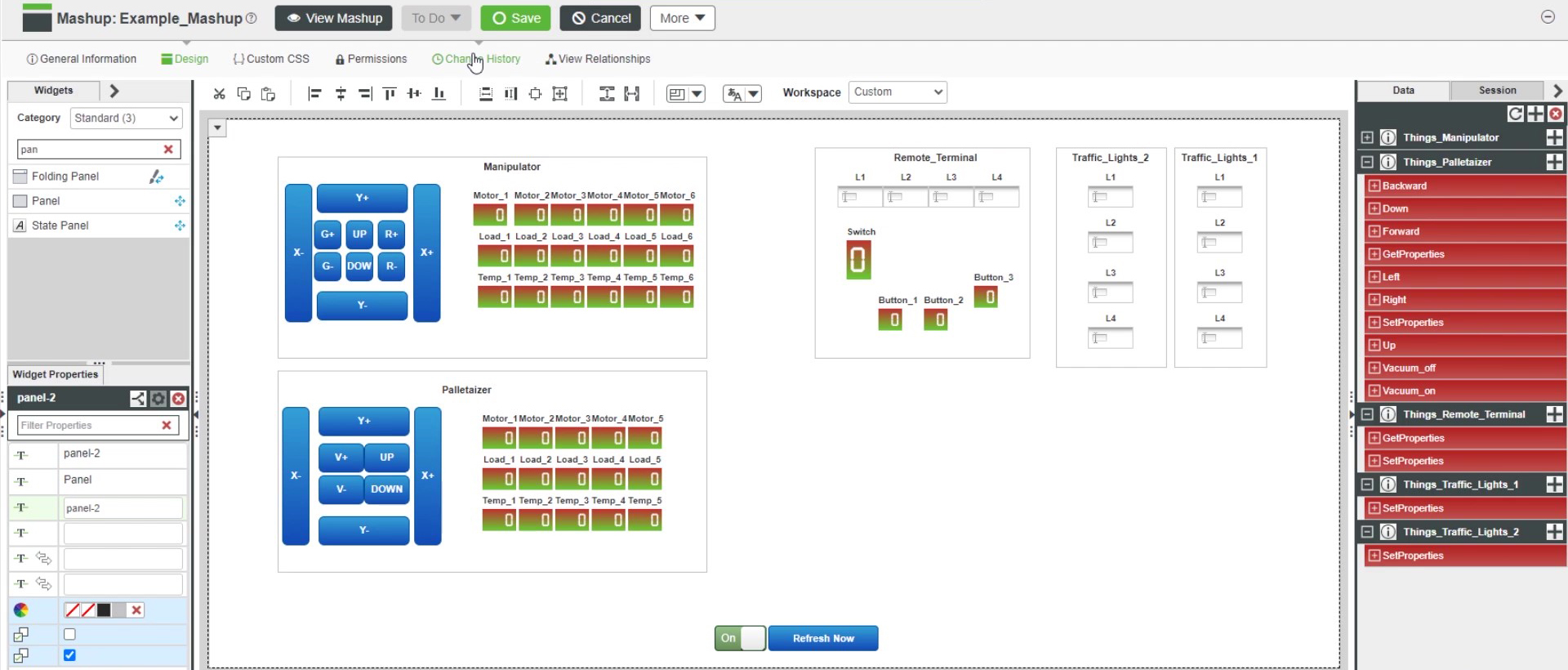Check the unchecked checkbox in Widget Properties
1568x670 pixels.
click(x=69, y=634)
